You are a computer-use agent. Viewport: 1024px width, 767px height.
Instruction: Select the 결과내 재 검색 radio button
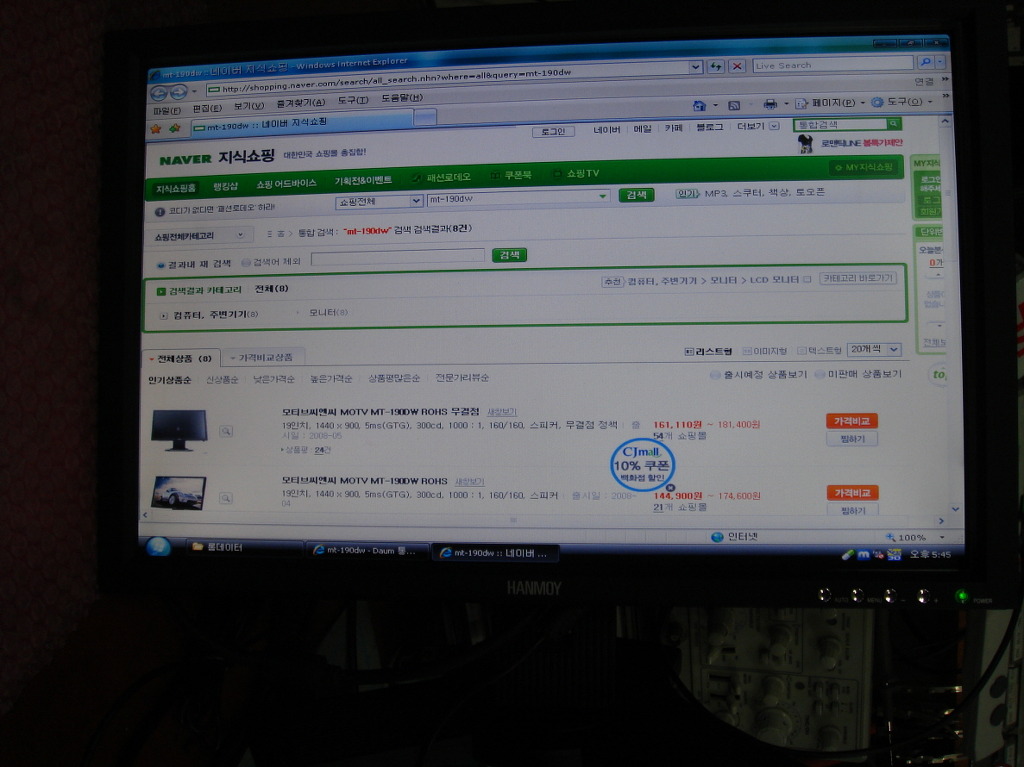[x=160, y=265]
